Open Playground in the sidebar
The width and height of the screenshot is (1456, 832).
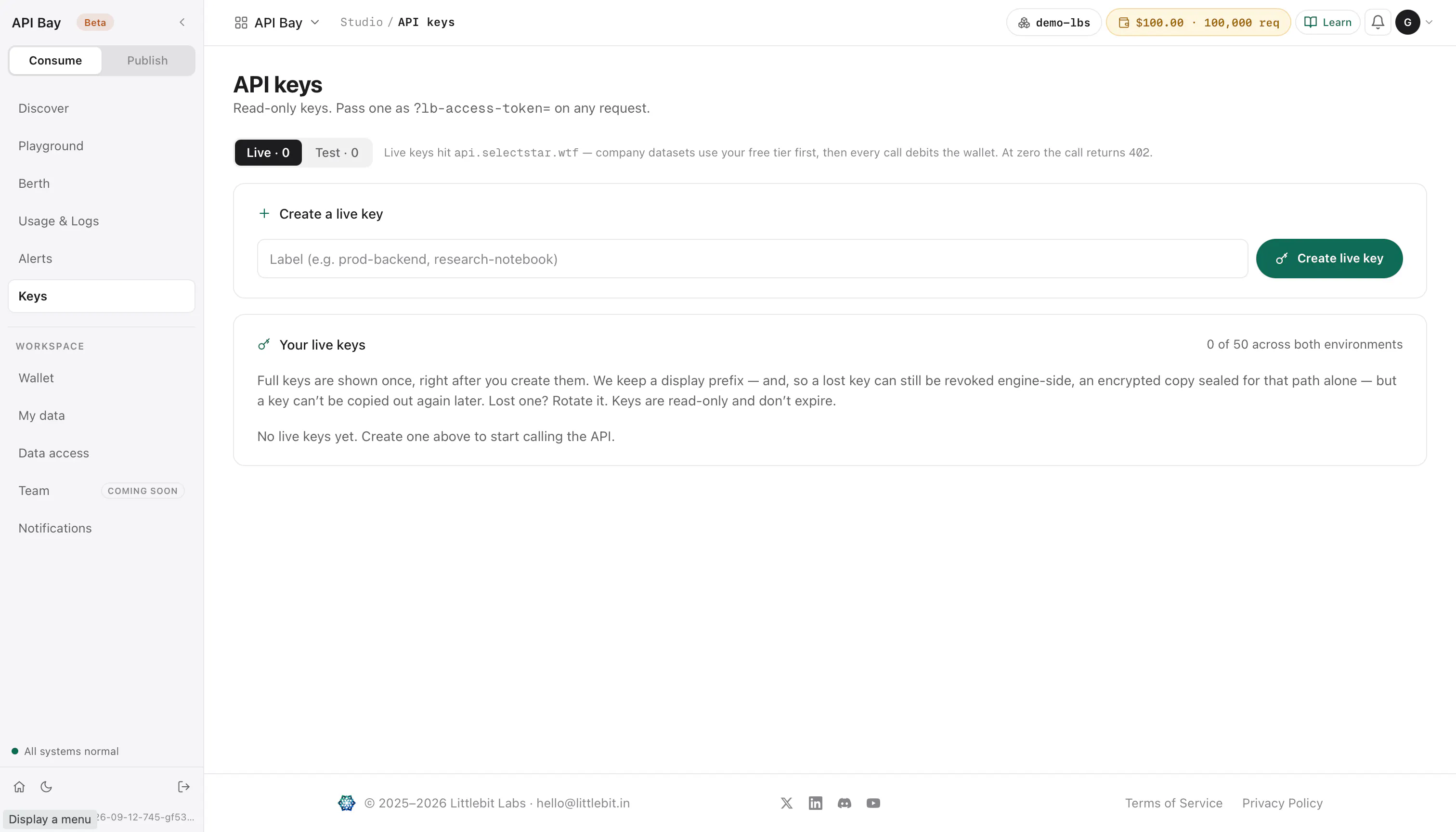pos(102,146)
